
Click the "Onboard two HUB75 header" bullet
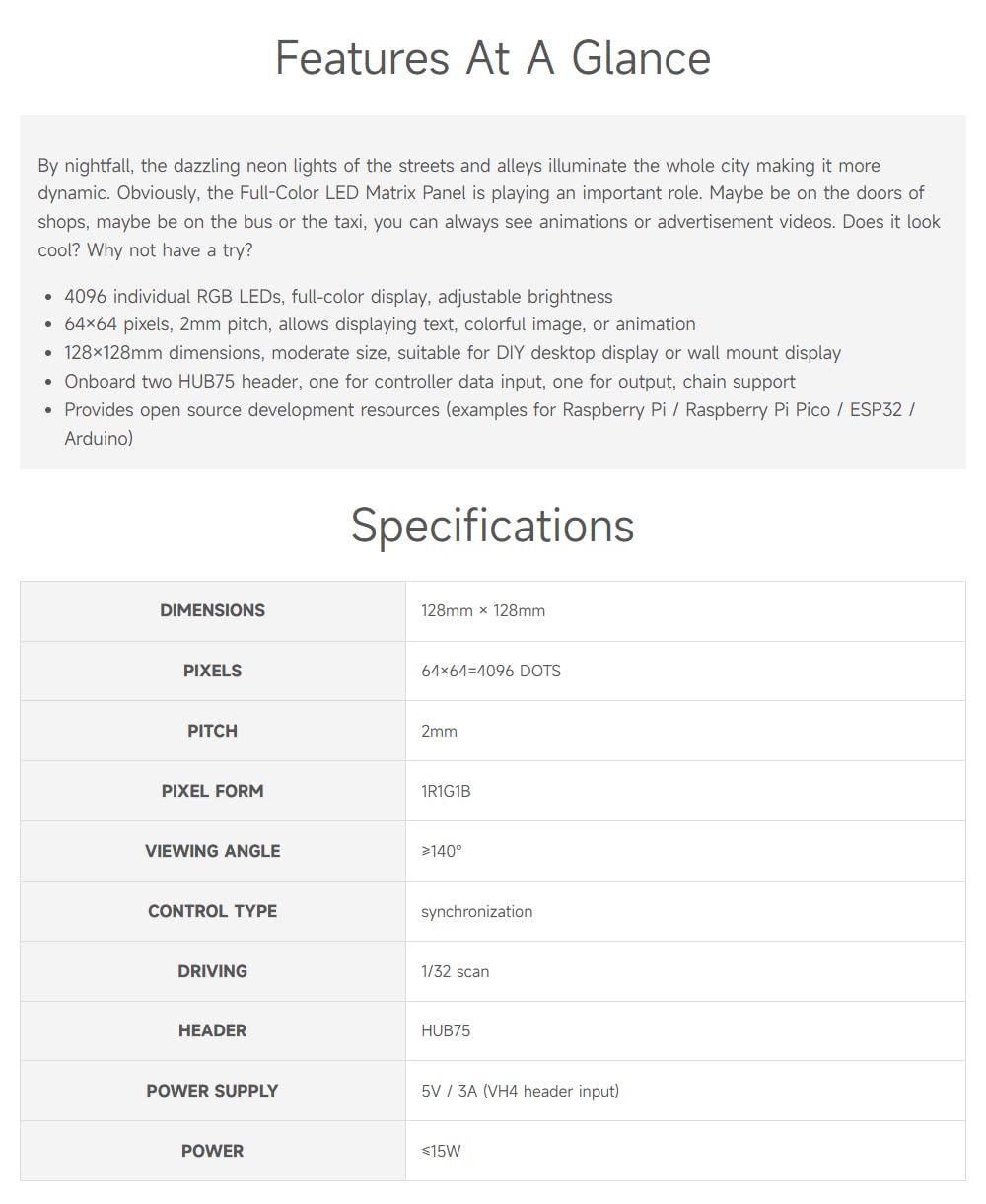pos(430,382)
